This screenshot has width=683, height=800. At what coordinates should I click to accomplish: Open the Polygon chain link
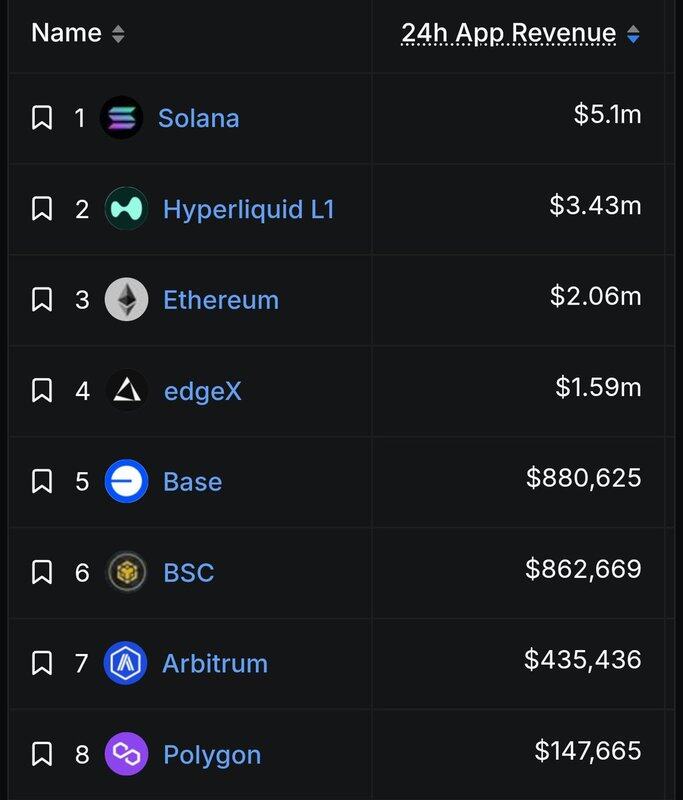pyautogui.click(x=212, y=754)
